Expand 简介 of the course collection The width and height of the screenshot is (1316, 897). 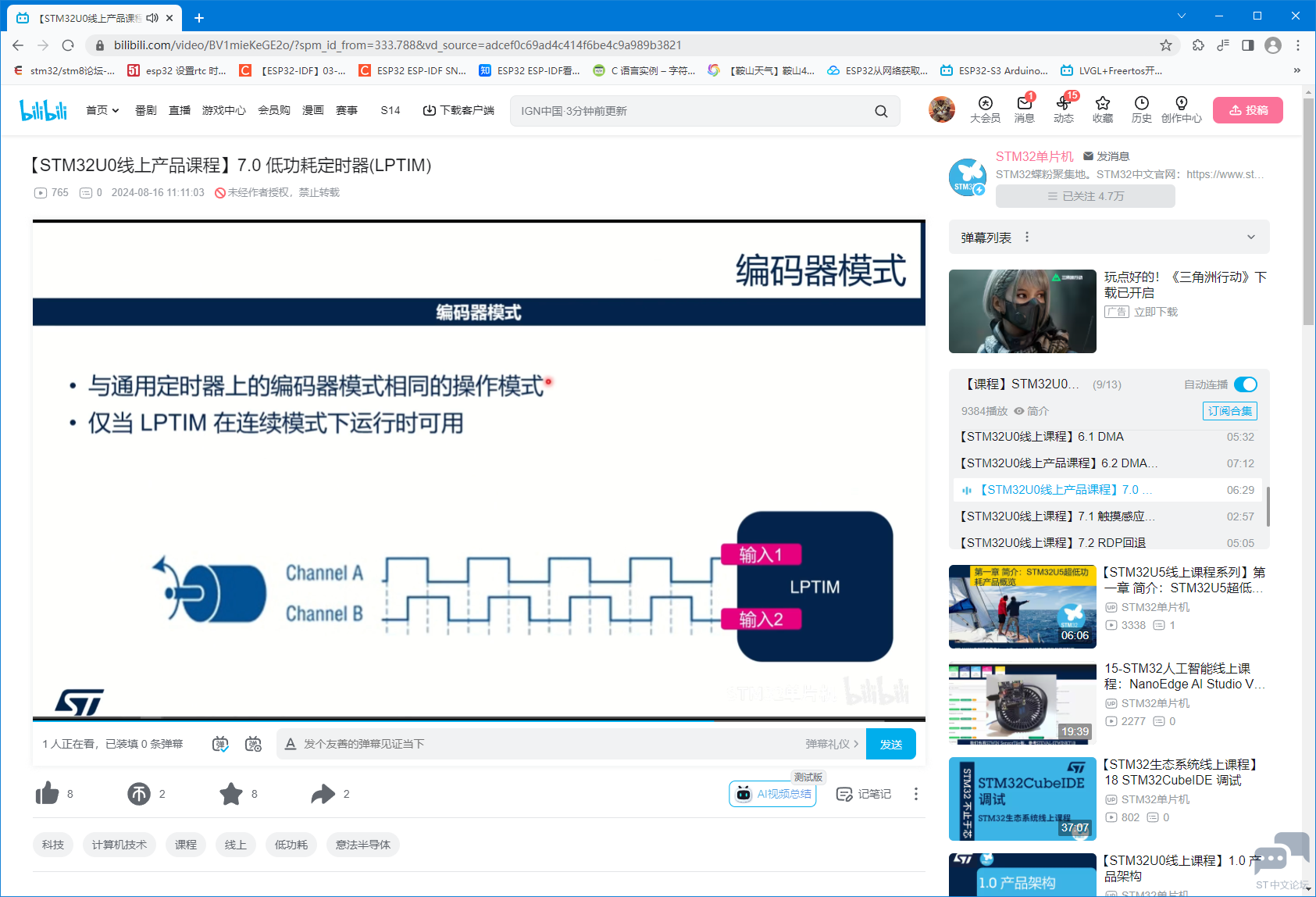1032,411
